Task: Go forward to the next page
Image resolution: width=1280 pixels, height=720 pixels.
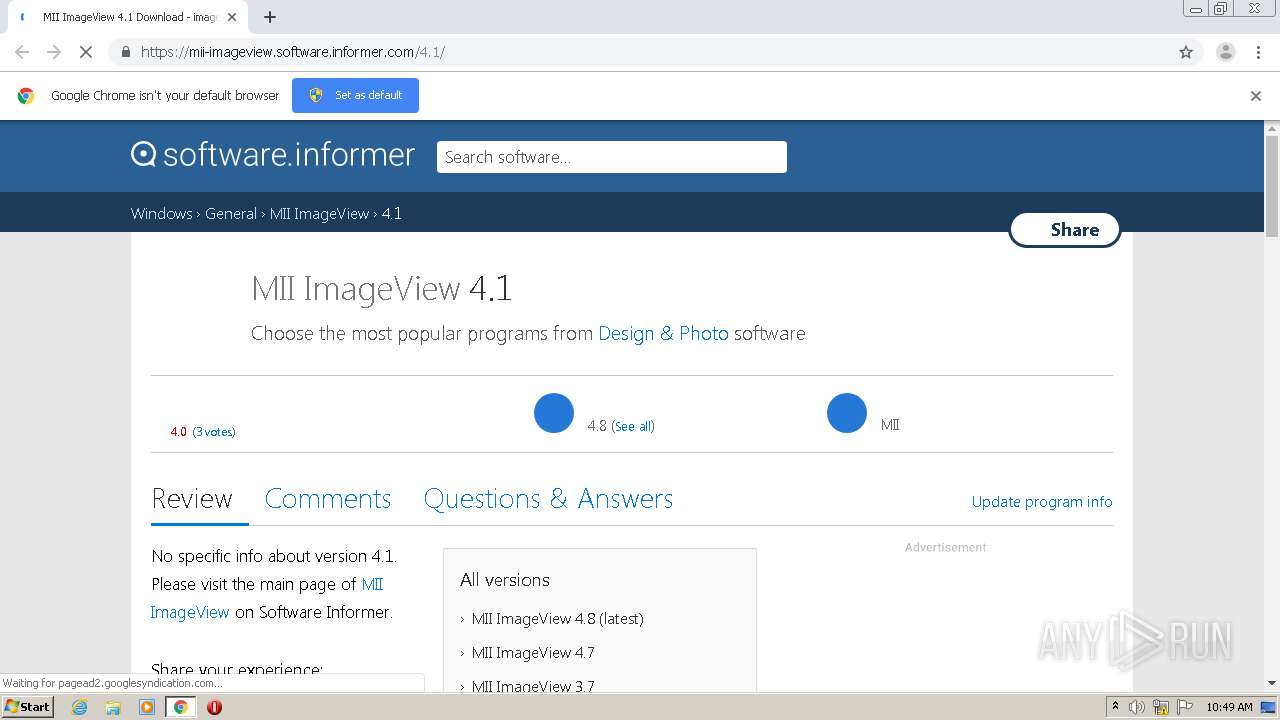Action: point(54,52)
